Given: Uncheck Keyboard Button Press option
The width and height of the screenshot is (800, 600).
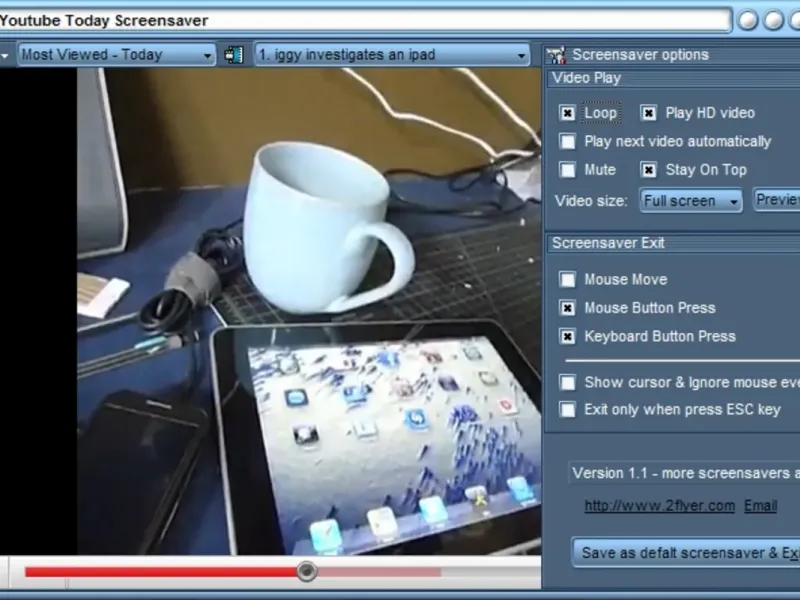Looking at the screenshot, I should coord(567,337).
